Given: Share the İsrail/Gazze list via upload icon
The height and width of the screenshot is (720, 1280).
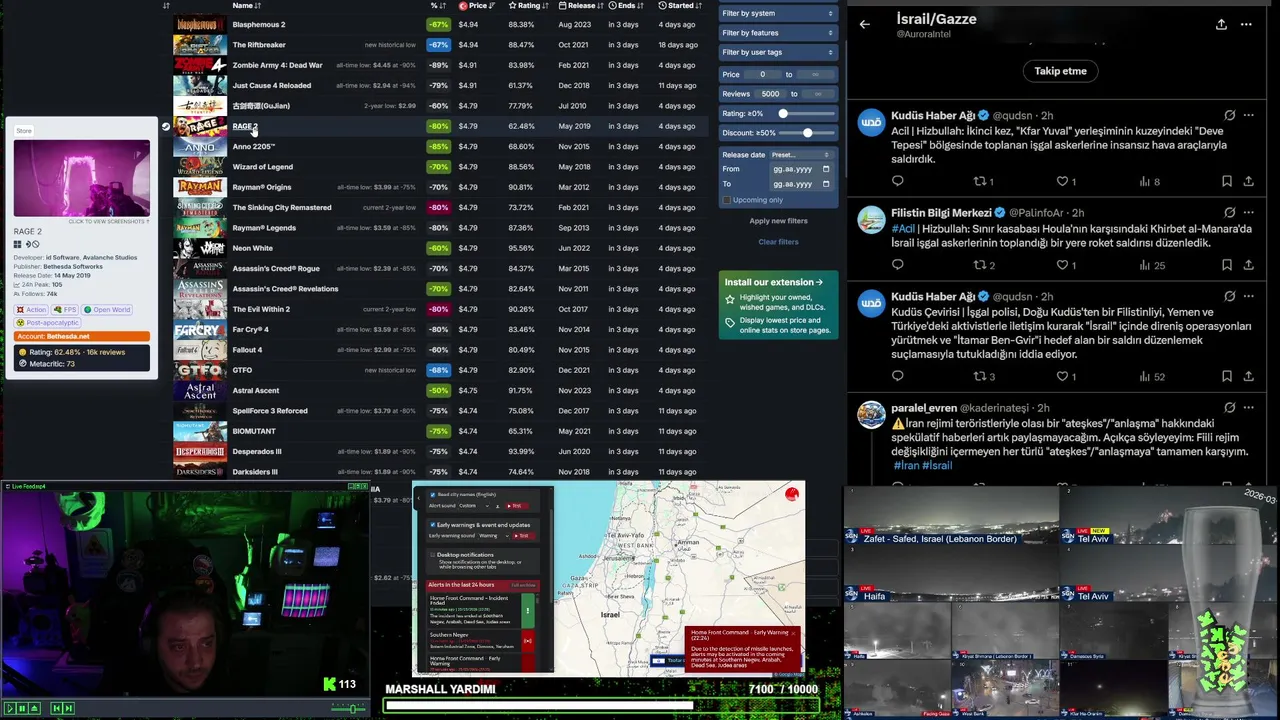Looking at the screenshot, I should tap(1221, 24).
